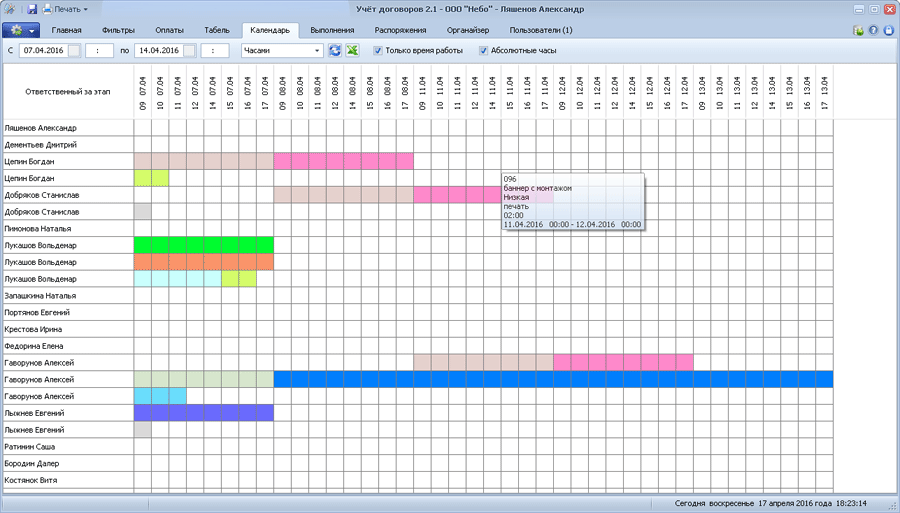
Task: Open the blue gear application menu button
Action: click(21, 30)
